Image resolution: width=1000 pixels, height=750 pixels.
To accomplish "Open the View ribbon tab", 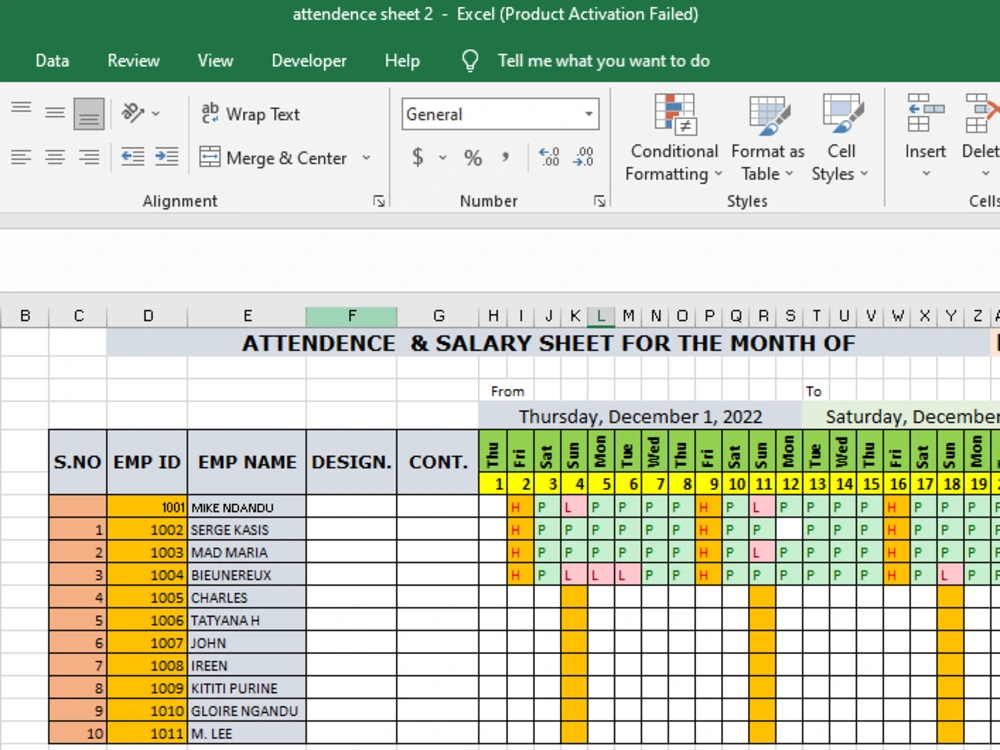I will click(x=215, y=61).
